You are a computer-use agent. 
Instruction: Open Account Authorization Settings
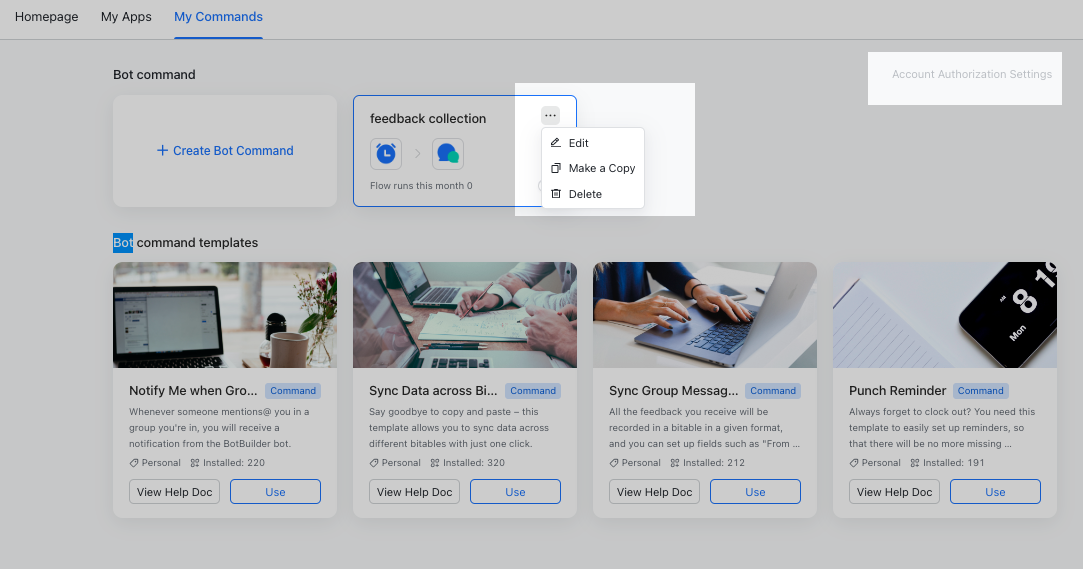[972, 74]
